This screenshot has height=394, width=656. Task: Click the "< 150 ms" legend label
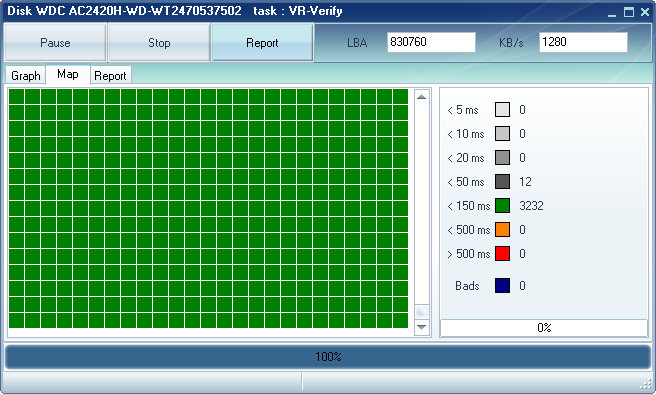coord(469,206)
